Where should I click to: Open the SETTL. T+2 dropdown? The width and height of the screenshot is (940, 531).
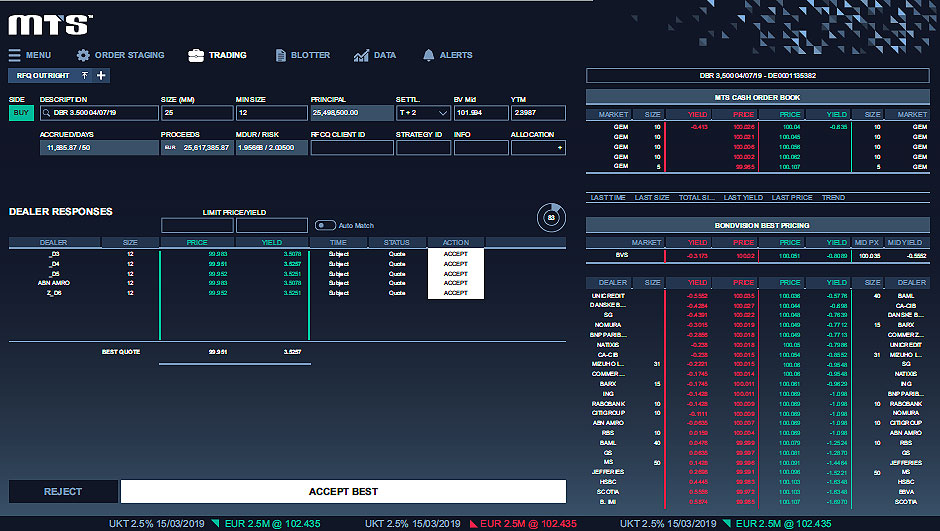(x=423, y=113)
